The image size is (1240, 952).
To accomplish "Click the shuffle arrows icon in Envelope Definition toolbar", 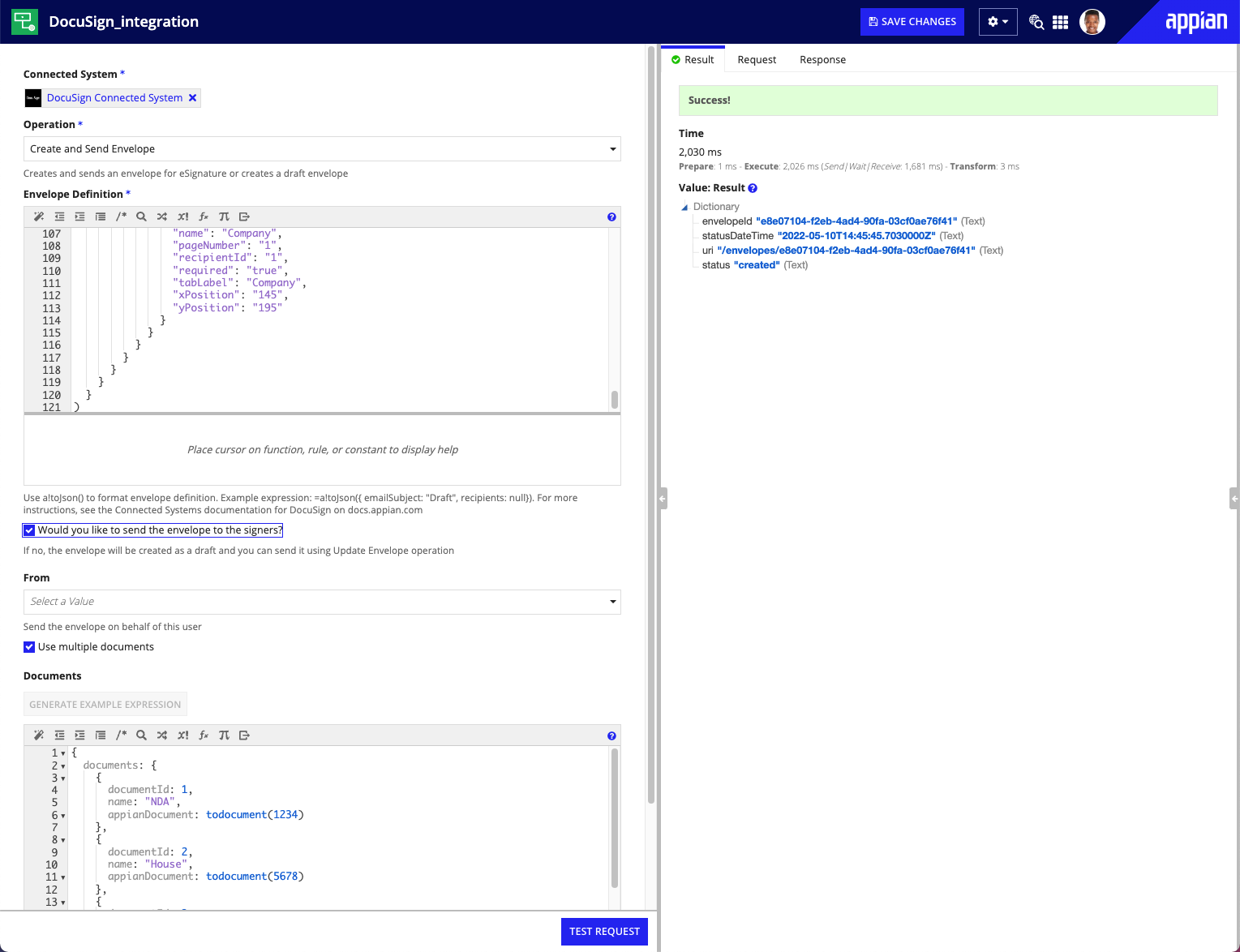I will [x=162, y=217].
